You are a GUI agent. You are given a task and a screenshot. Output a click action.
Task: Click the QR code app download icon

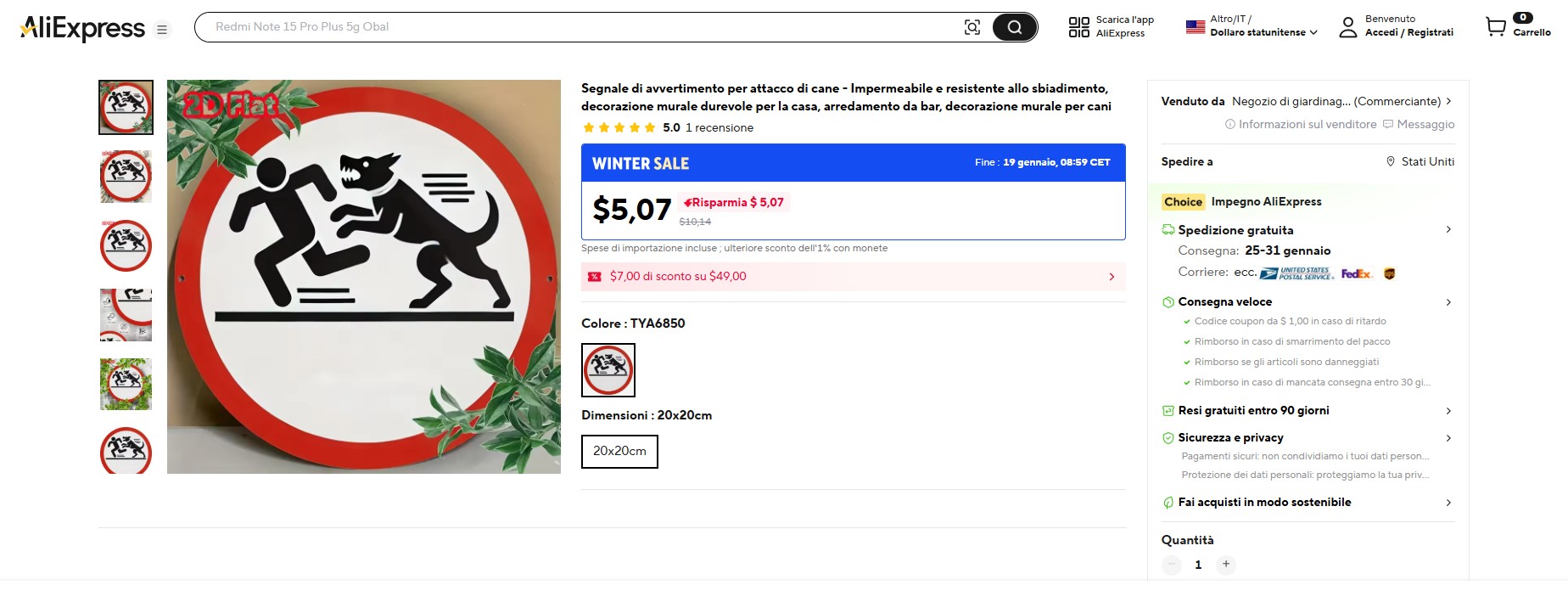point(1078,27)
